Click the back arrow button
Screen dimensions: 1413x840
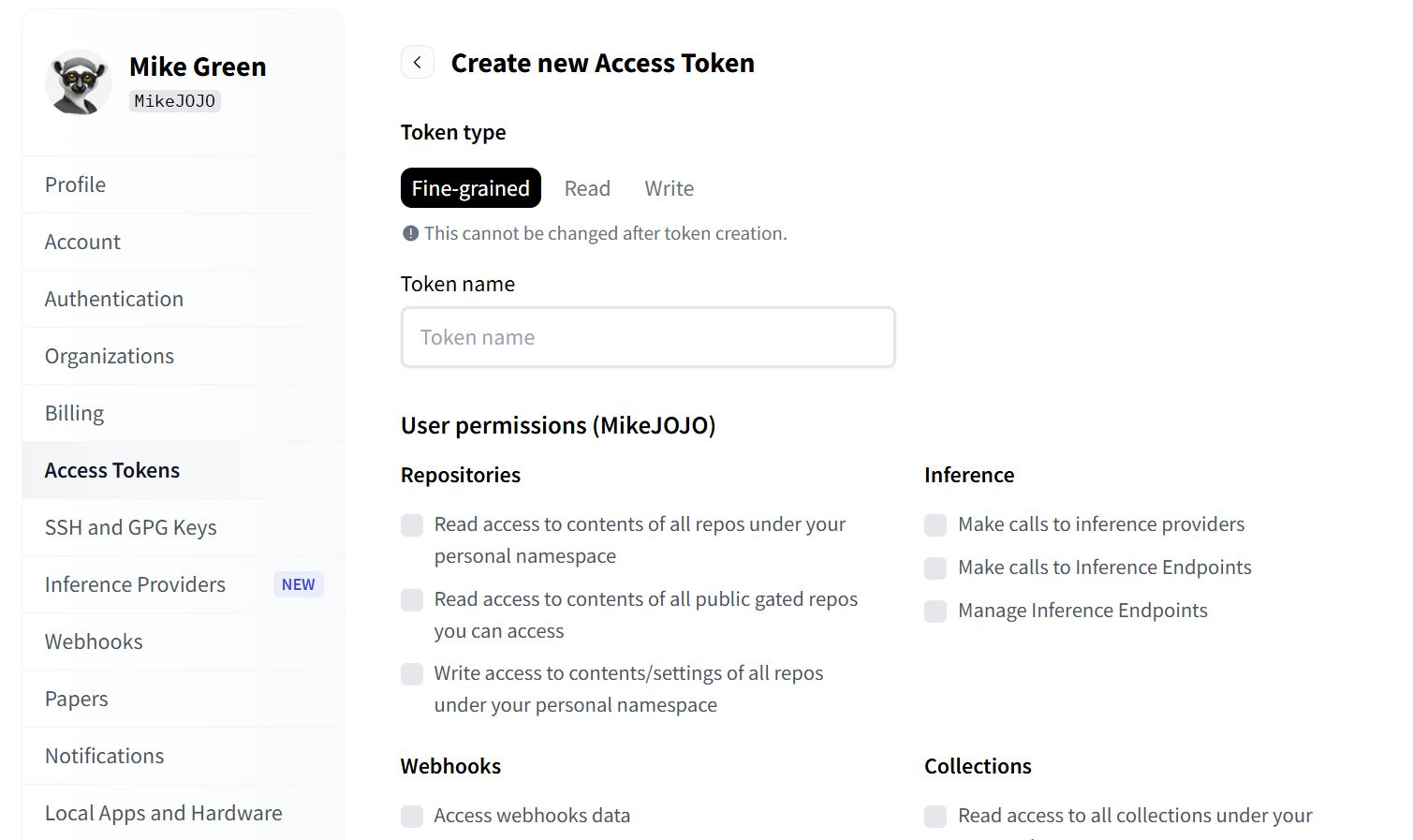coord(418,63)
